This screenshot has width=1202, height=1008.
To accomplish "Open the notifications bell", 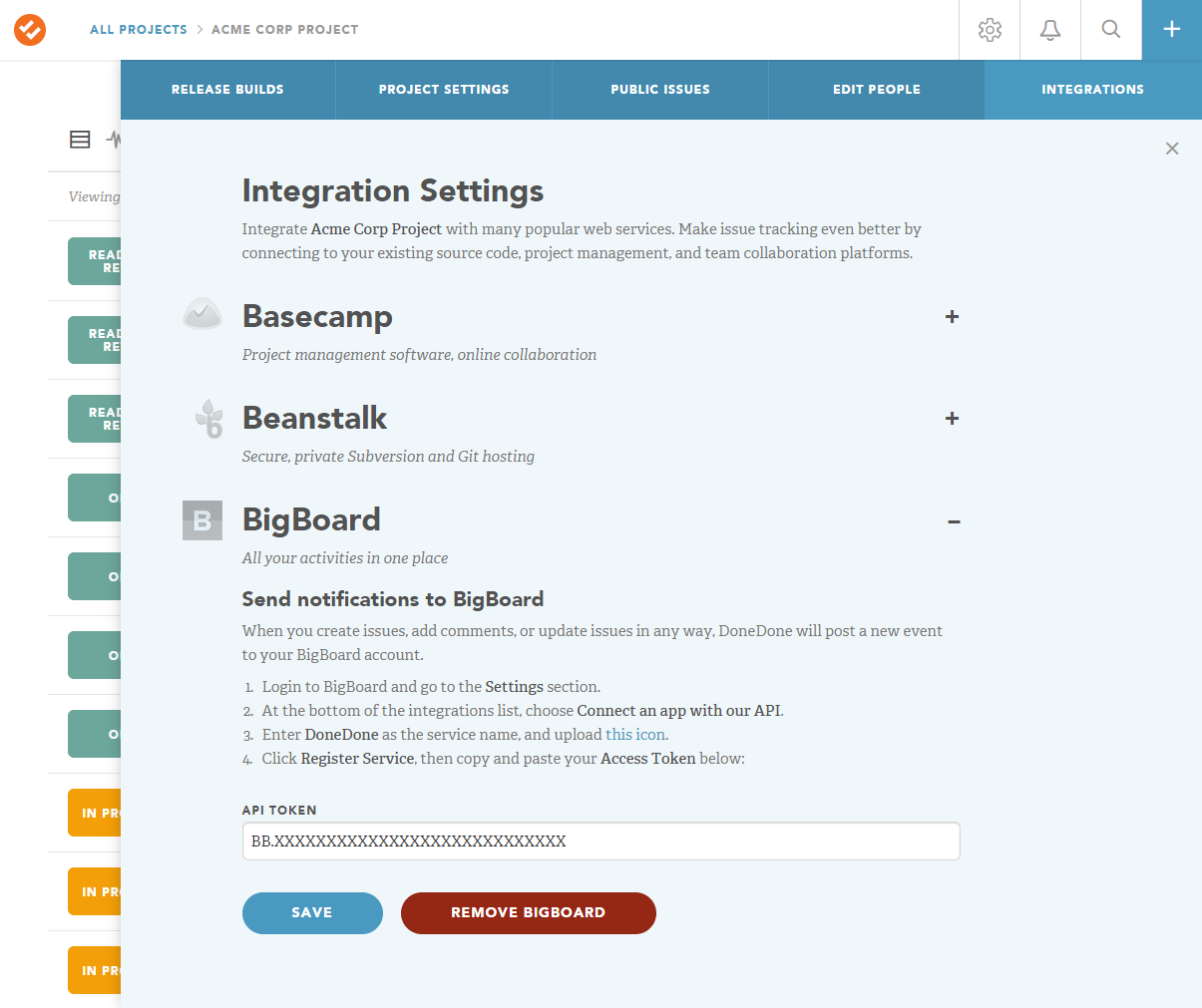I will [1050, 30].
